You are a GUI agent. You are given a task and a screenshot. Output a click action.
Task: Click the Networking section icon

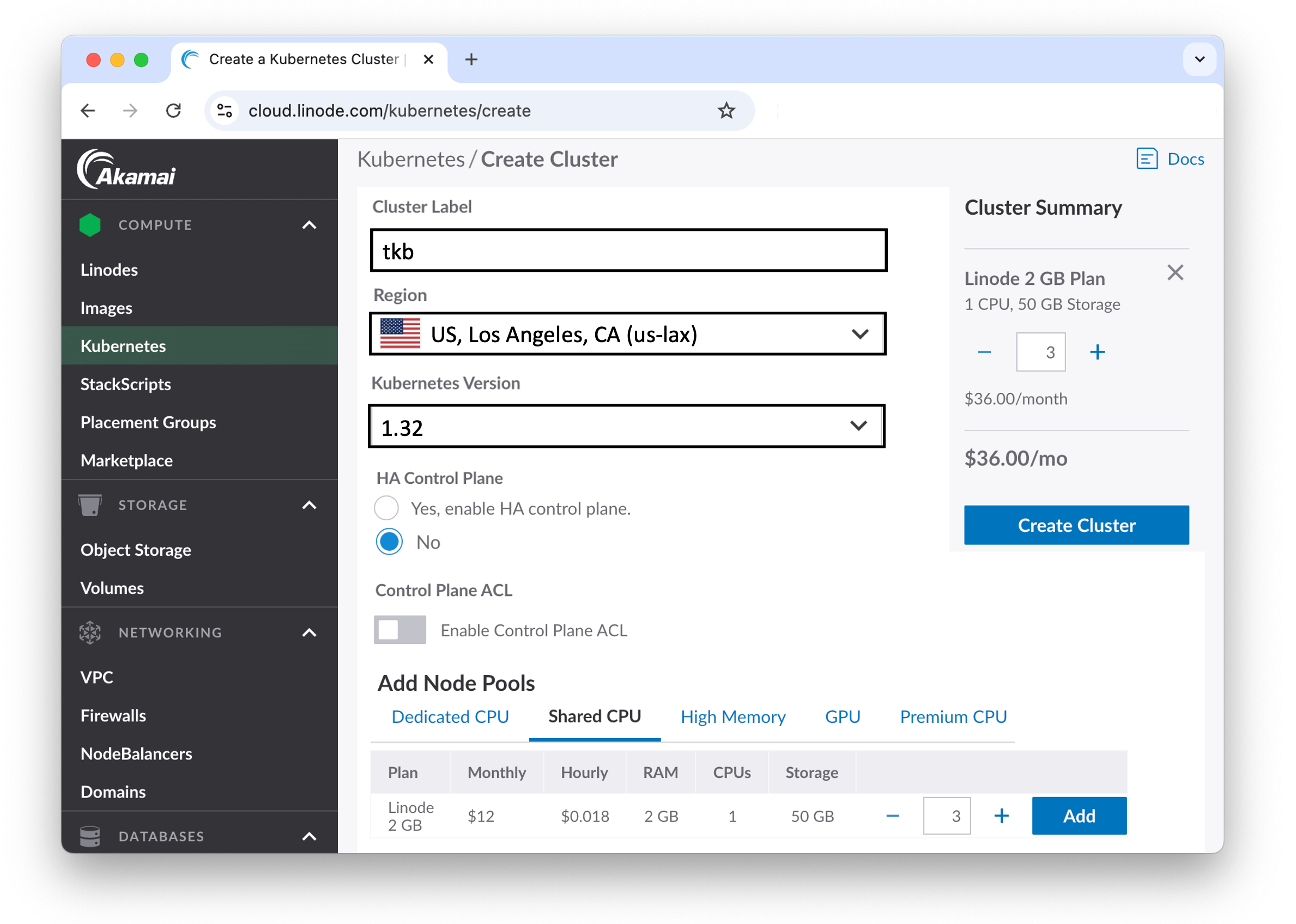tap(90, 632)
